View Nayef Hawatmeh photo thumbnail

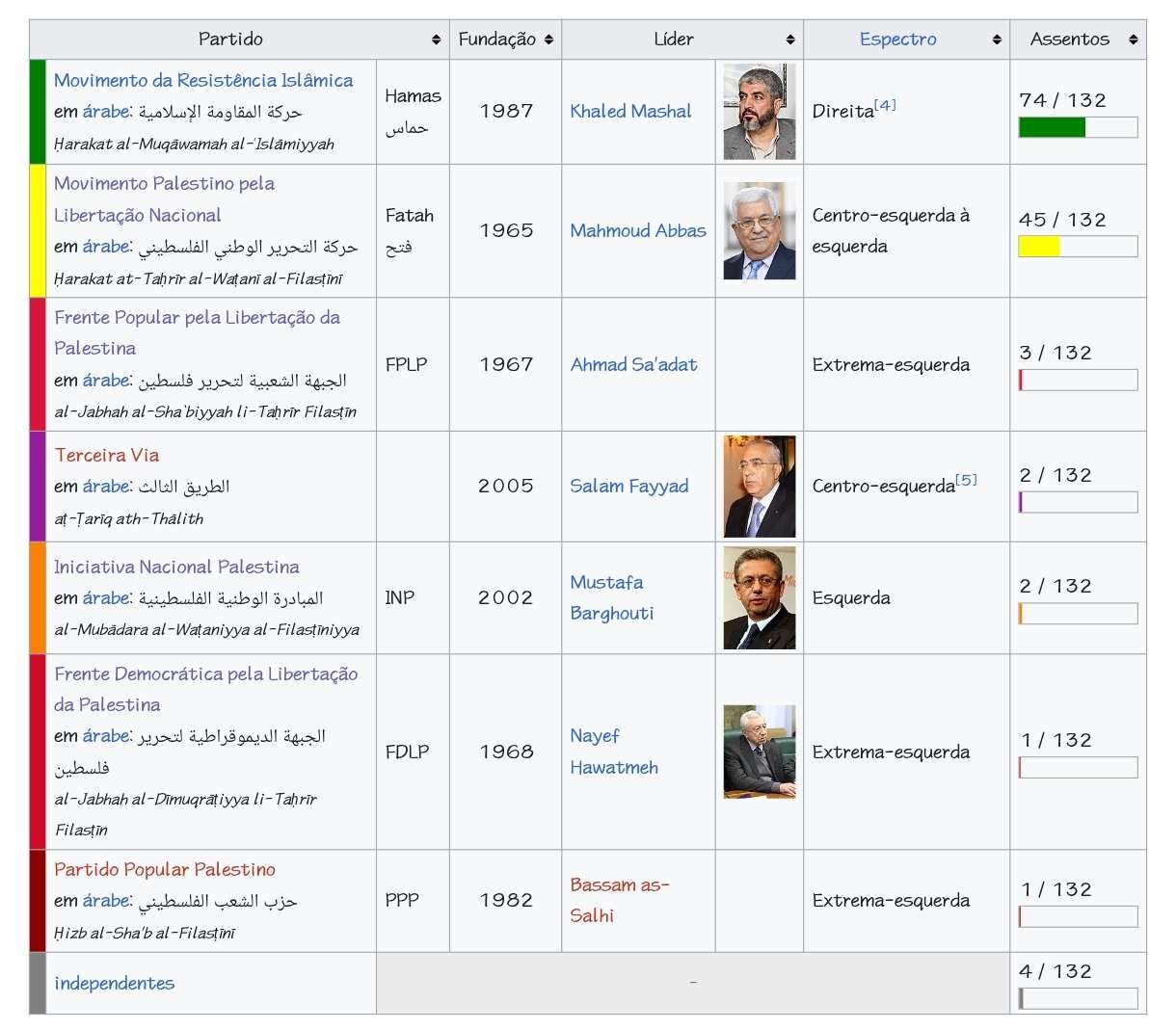click(x=760, y=752)
